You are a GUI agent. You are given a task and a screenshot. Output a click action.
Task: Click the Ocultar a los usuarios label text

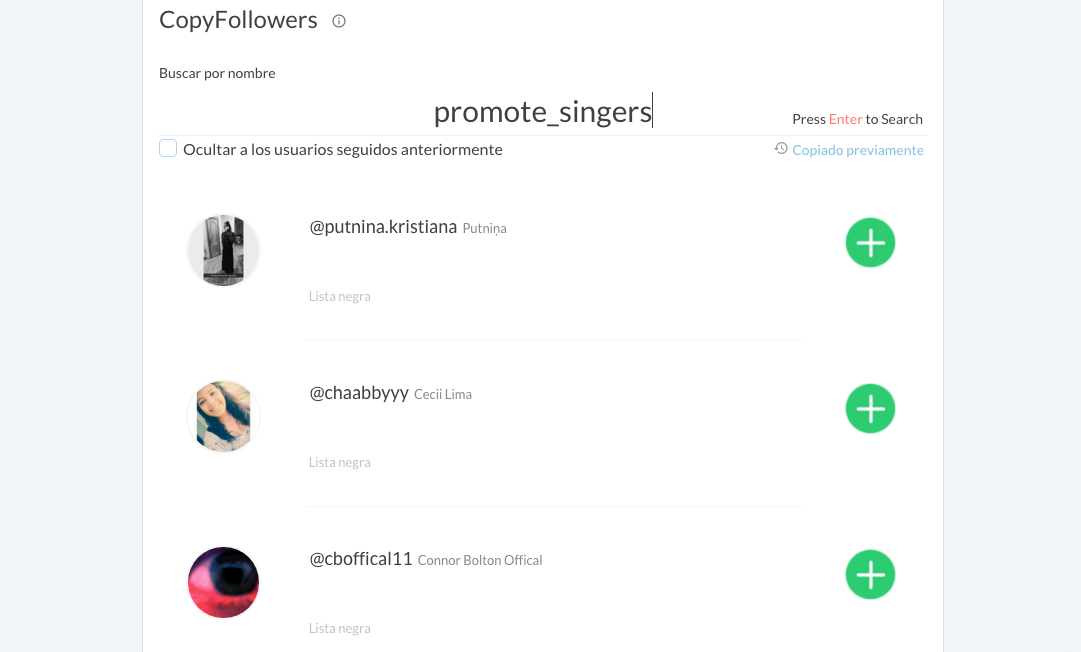click(342, 150)
